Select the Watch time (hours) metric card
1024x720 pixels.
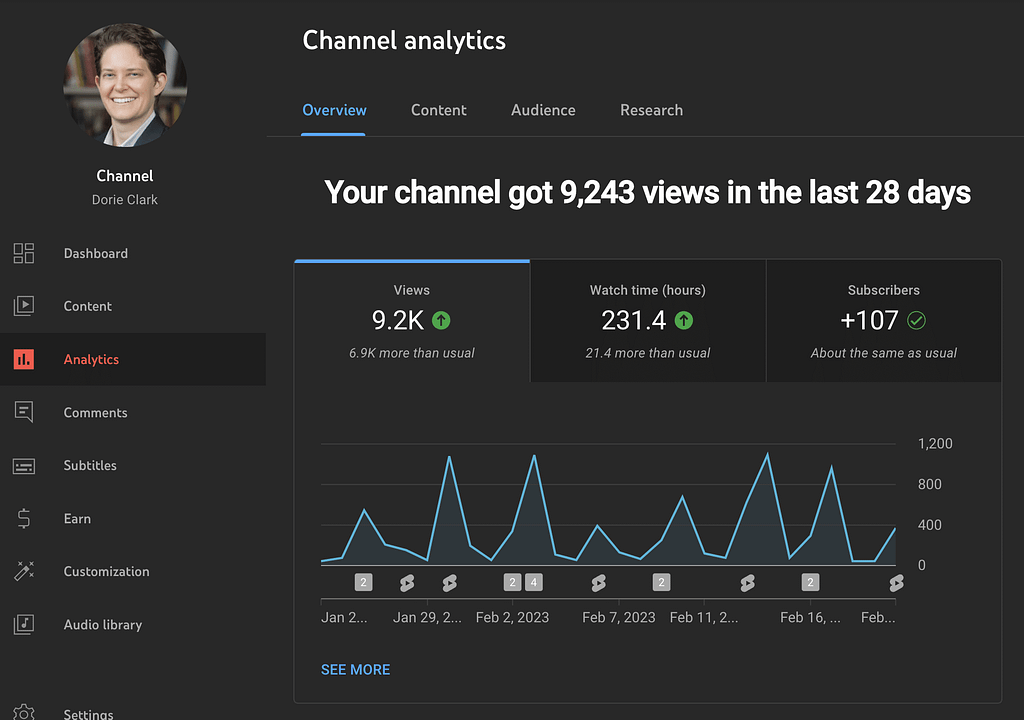(x=648, y=321)
